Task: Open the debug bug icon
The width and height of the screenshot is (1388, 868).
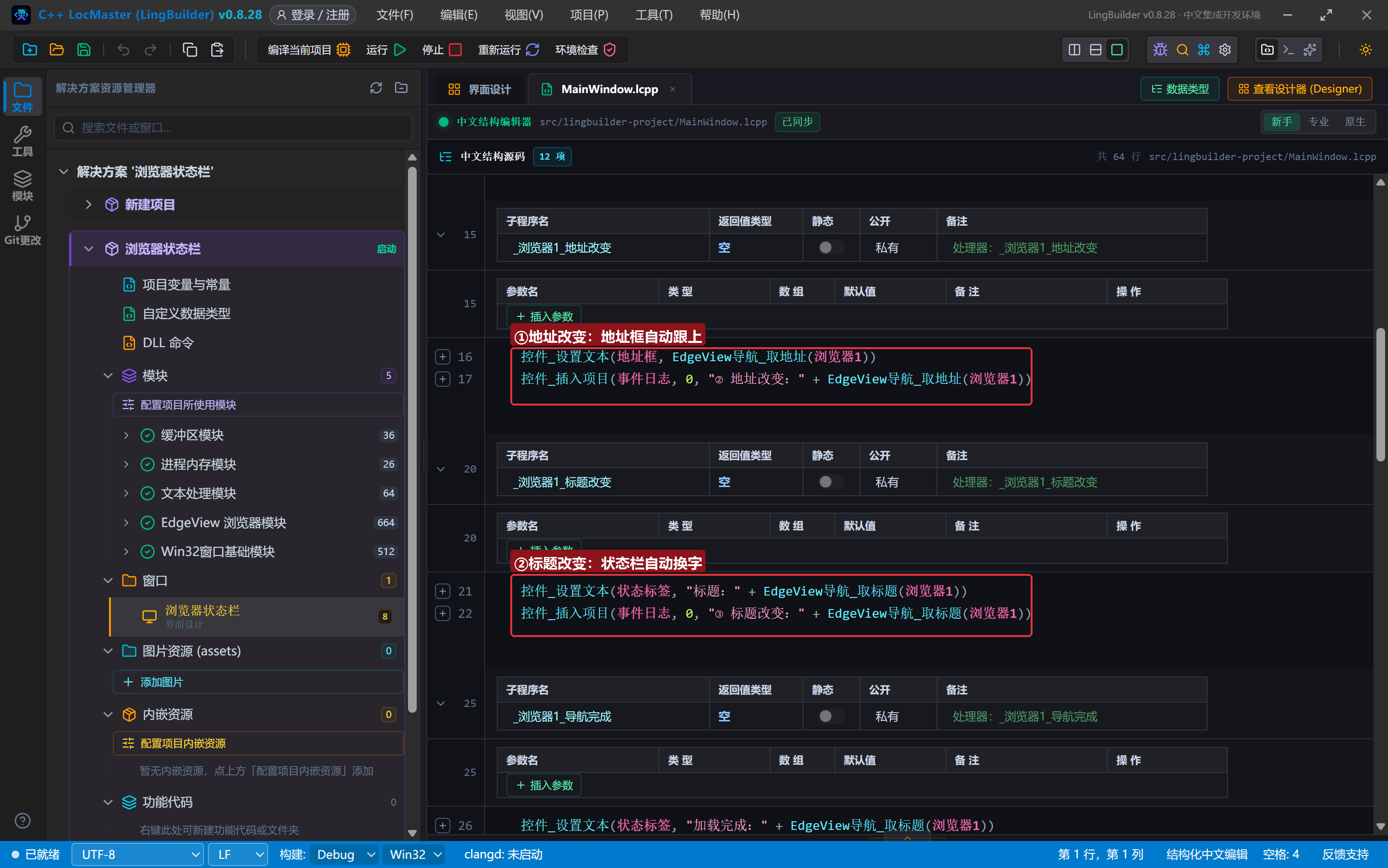Action: pyautogui.click(x=1160, y=50)
